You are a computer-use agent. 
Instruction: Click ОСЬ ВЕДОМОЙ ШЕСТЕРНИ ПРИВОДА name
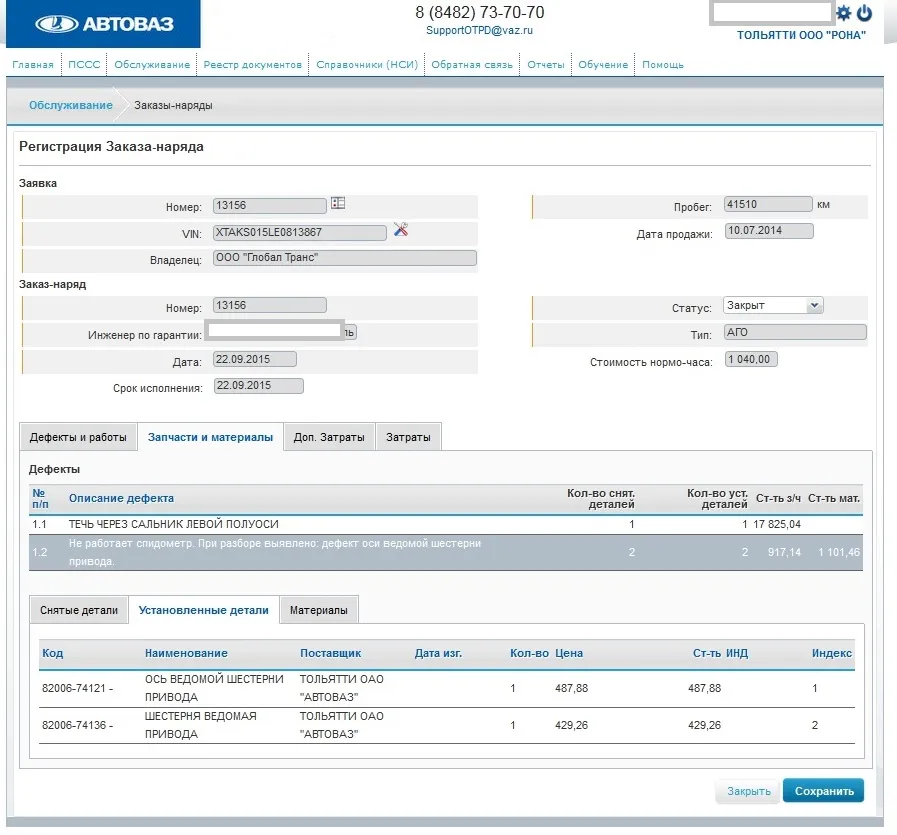click(x=214, y=688)
